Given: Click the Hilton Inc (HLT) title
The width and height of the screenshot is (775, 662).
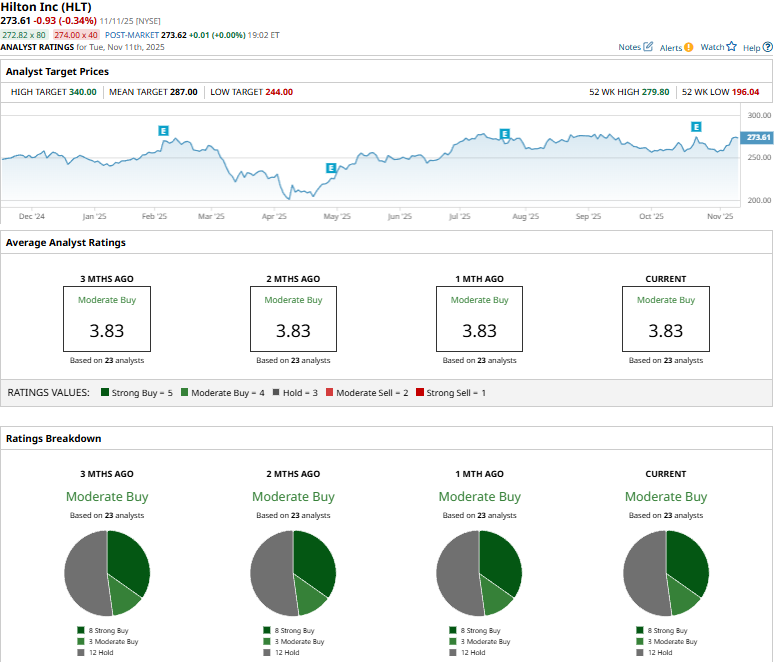Looking at the screenshot, I should (x=46, y=7).
